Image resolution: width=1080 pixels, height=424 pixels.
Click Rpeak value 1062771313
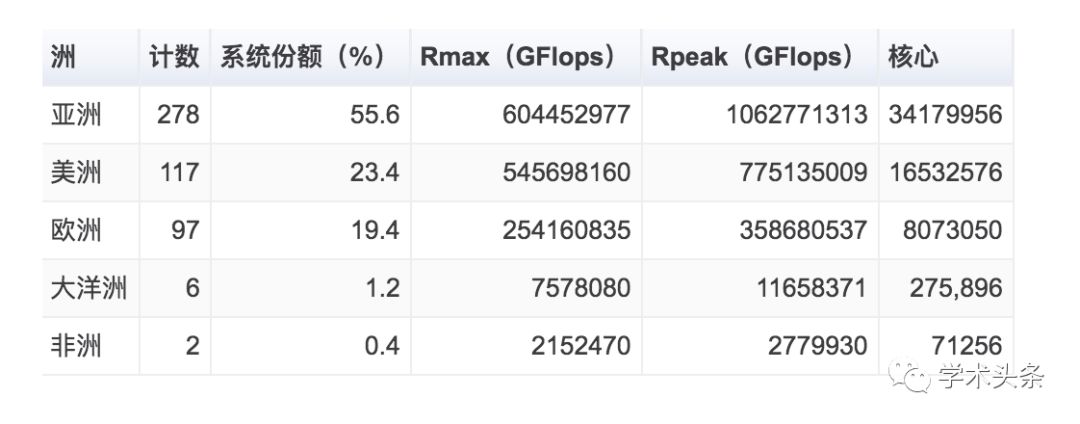click(796, 114)
